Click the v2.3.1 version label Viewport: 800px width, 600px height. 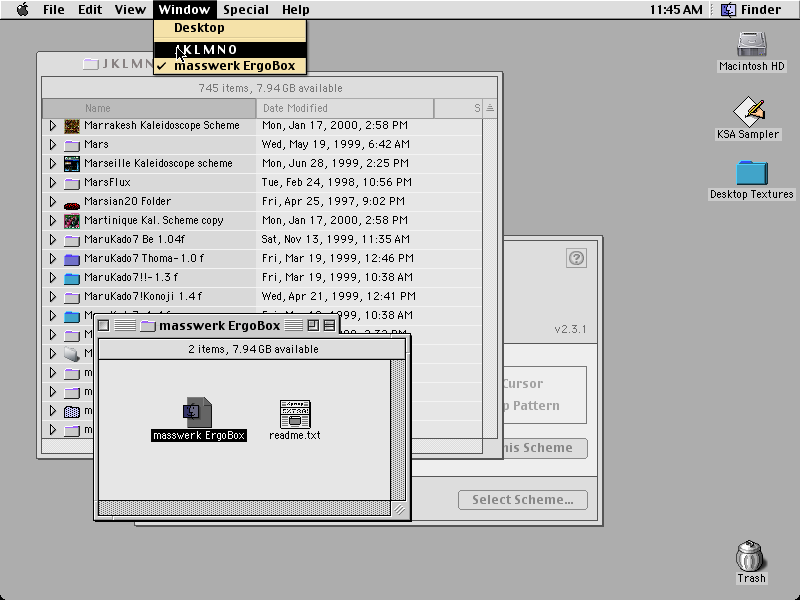(570, 329)
